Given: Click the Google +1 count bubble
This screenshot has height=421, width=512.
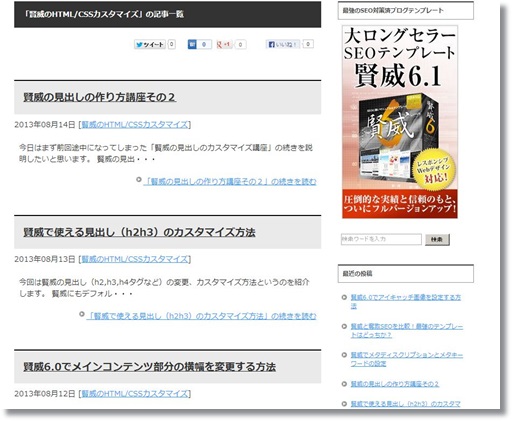Looking at the screenshot, I should tap(240, 44).
